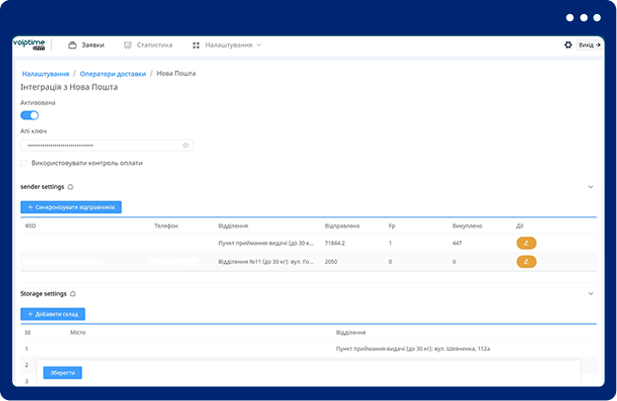Screen dimensions: 617x401
Task: Click the Зберегти save button
Action: pyautogui.click(x=63, y=373)
